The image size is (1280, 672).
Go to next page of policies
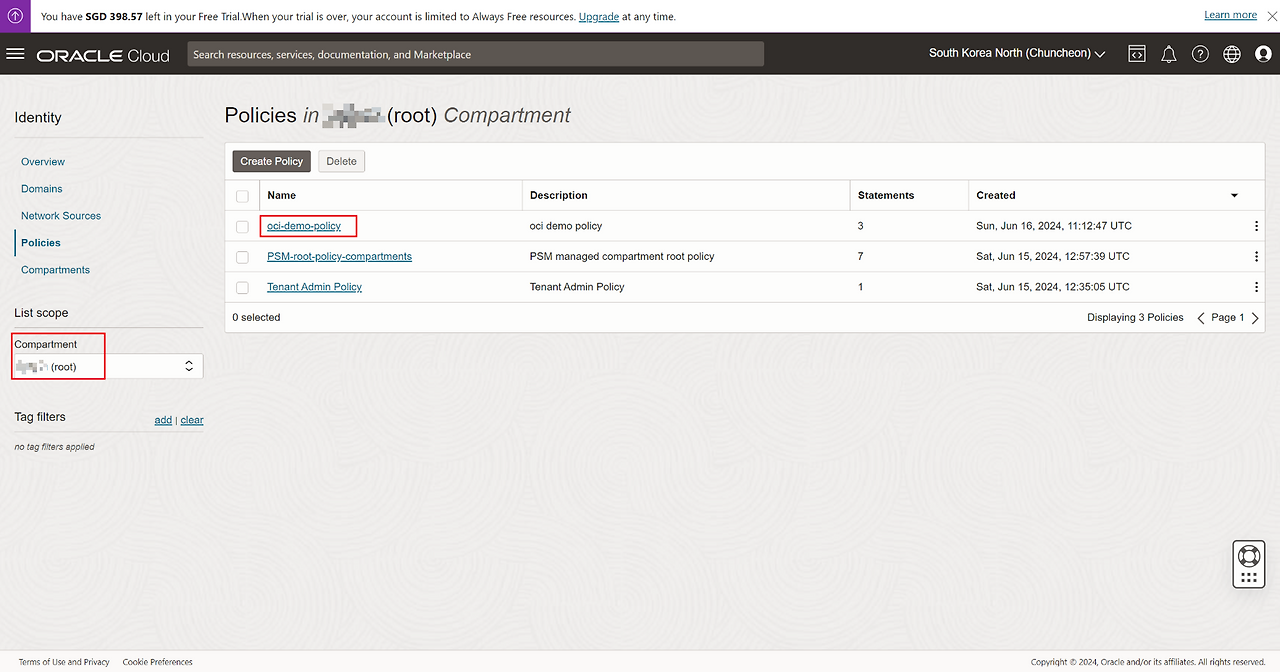tap(1256, 318)
